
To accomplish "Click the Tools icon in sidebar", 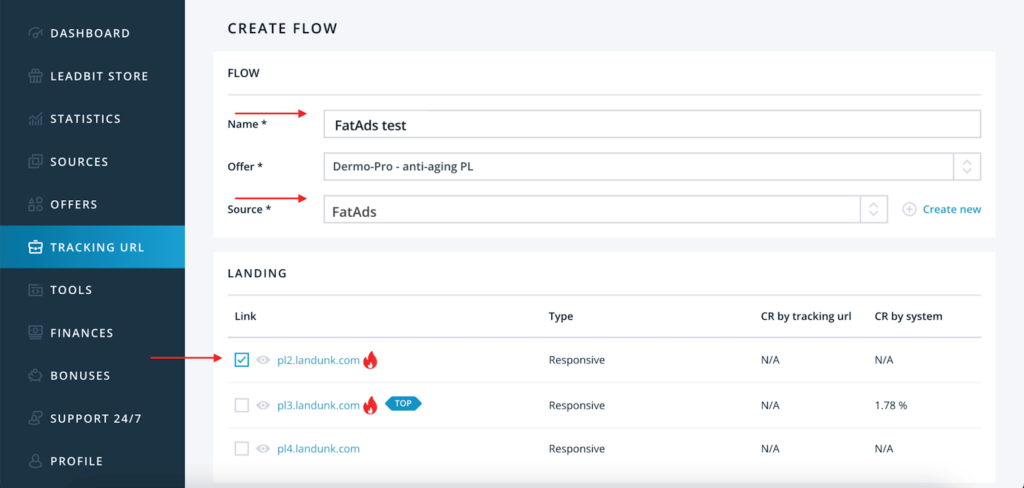I will tap(35, 290).
